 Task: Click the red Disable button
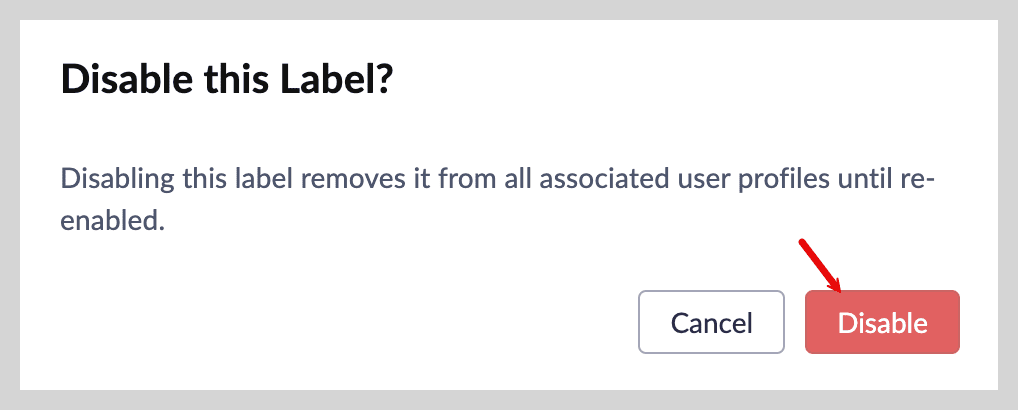[882, 322]
